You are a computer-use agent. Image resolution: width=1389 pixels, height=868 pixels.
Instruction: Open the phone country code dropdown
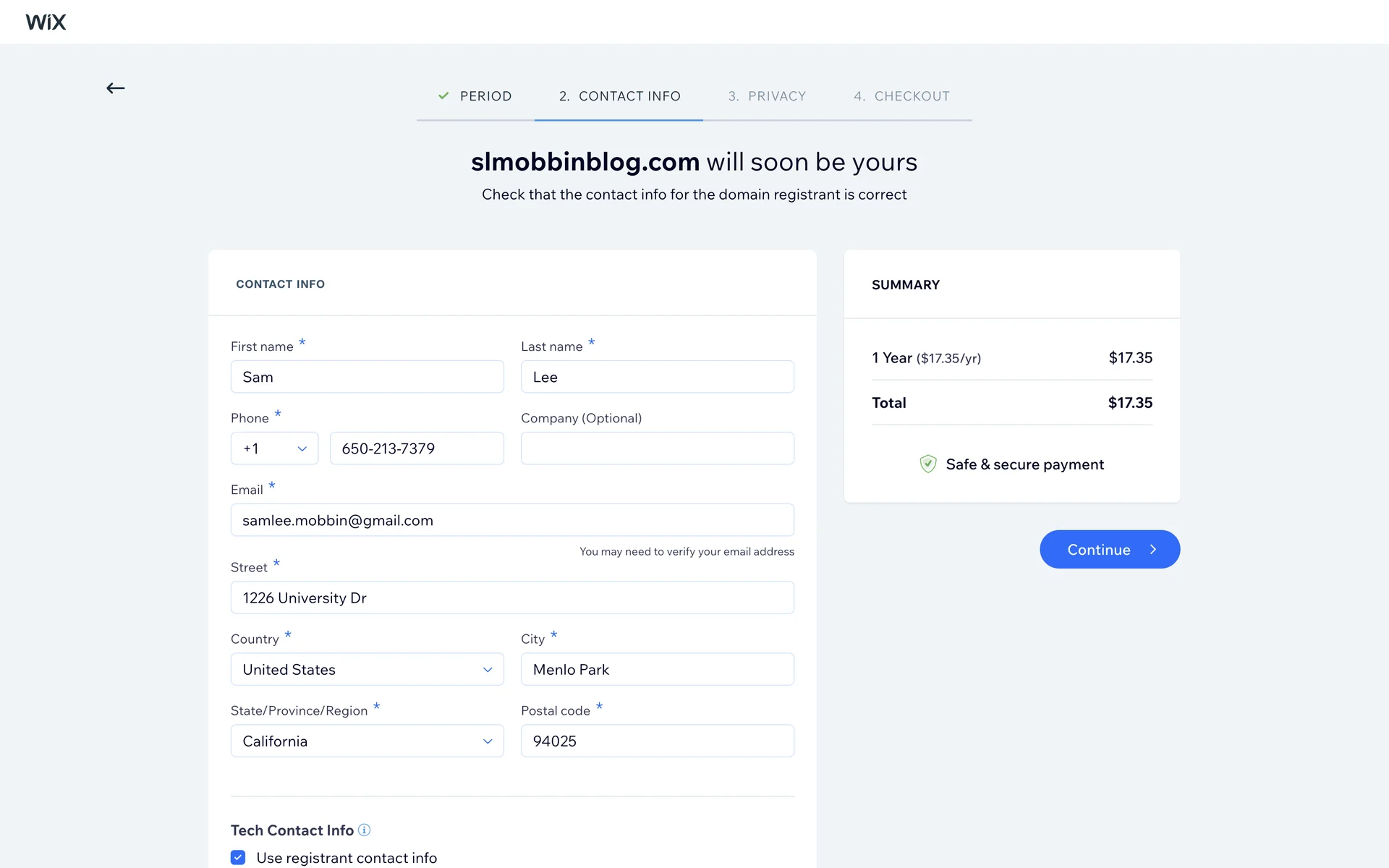point(274,448)
